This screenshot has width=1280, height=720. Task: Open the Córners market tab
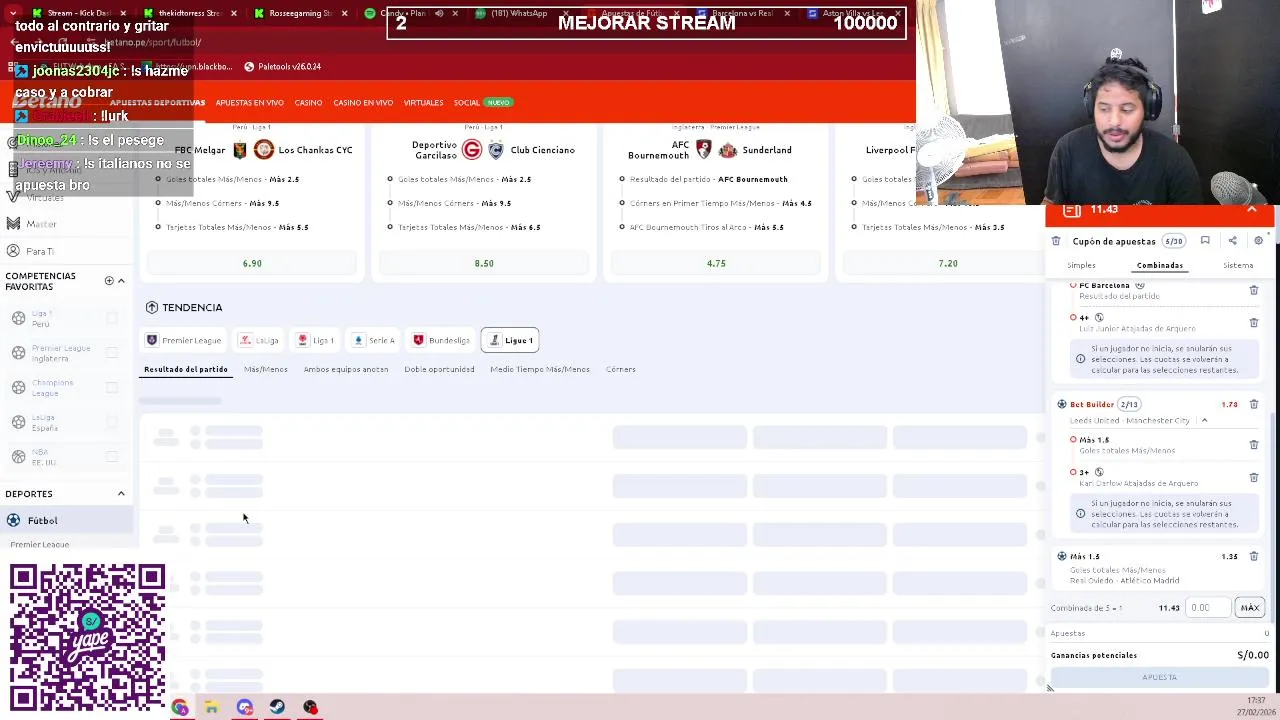(x=620, y=369)
